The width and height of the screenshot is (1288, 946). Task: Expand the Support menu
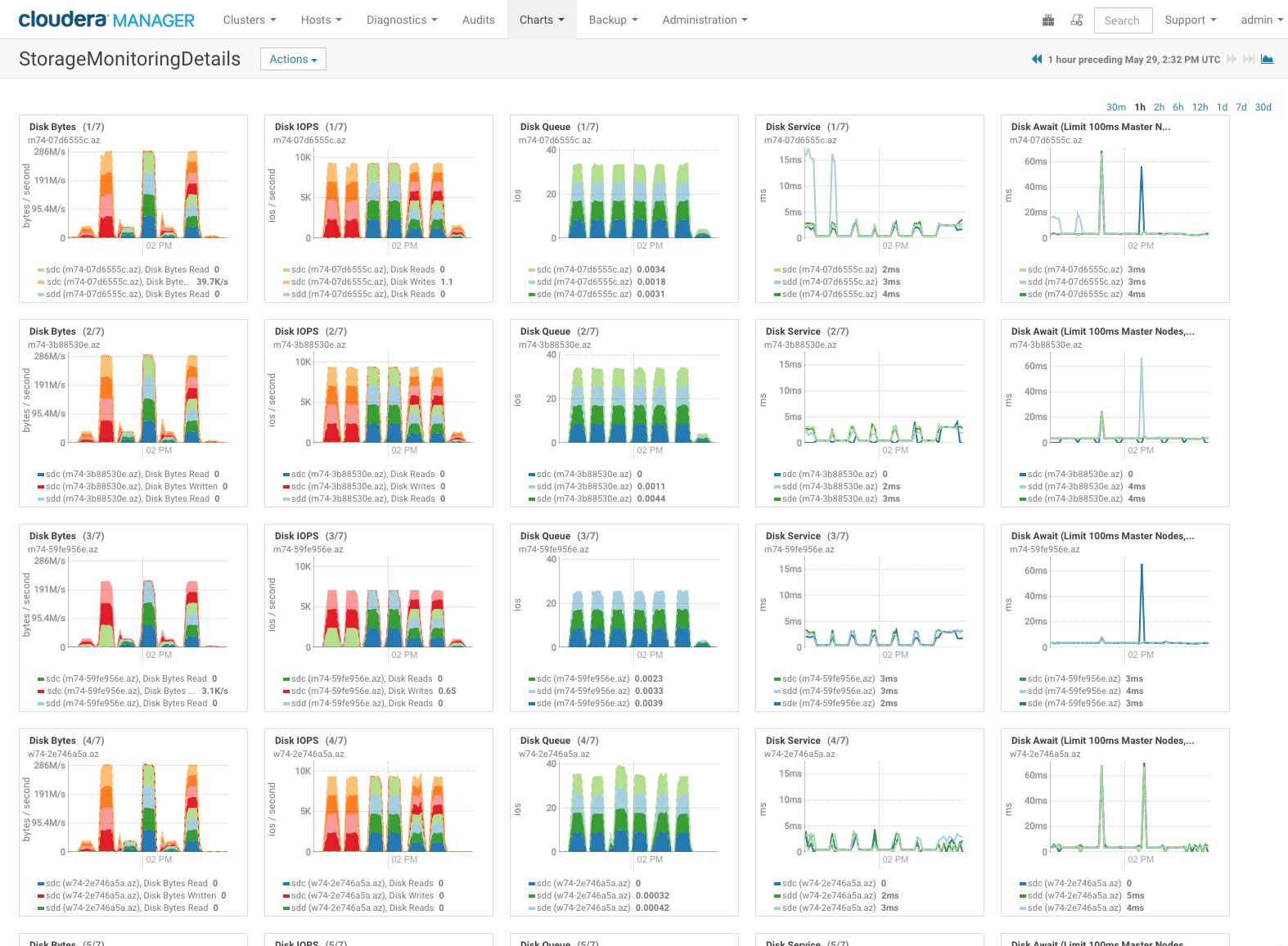[x=1190, y=20]
